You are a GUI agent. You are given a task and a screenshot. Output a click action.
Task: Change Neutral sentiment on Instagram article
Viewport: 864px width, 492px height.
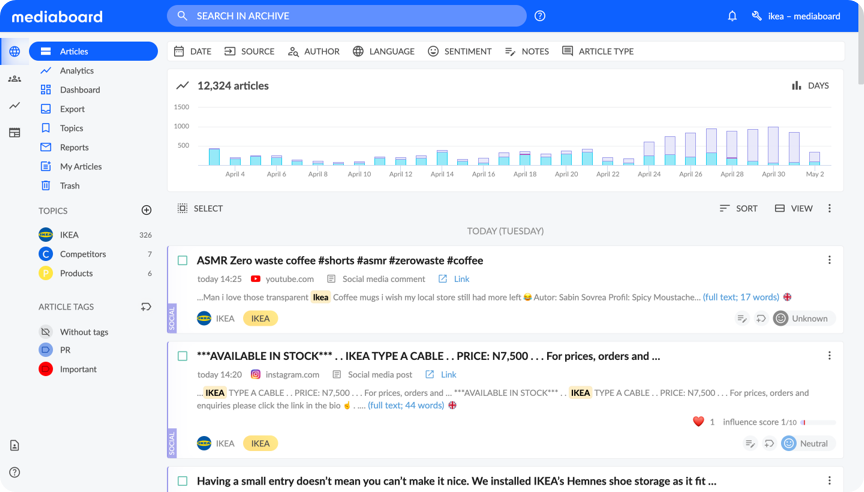[x=808, y=444]
